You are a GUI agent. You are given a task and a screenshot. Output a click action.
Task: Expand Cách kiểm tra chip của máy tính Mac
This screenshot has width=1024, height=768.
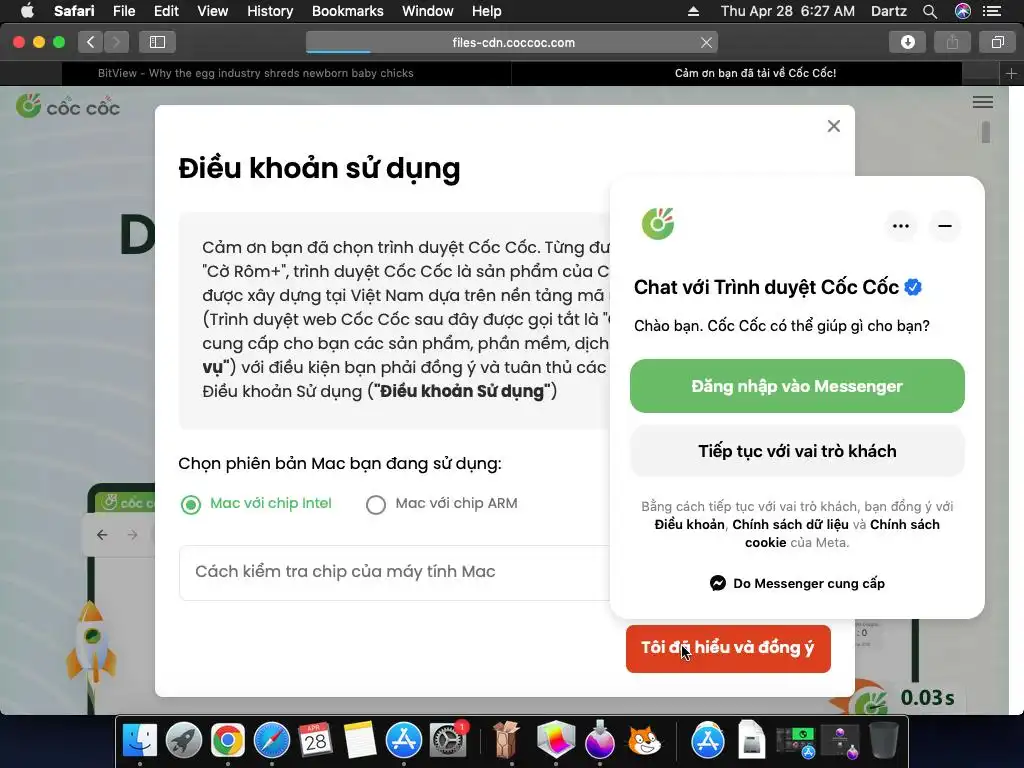coord(394,572)
